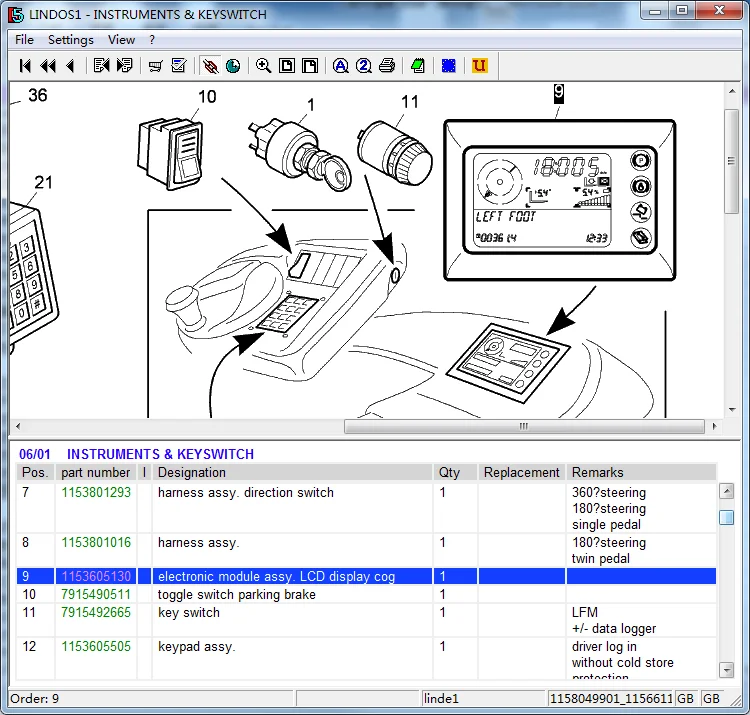This screenshot has height=715, width=750.
Task: Click the blue circled A icon
Action: coord(341,66)
